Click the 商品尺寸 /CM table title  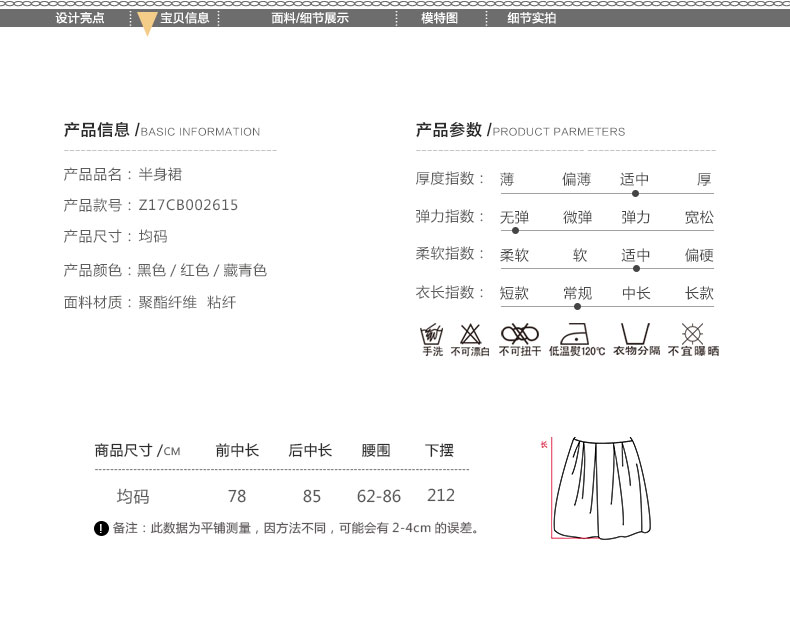point(137,450)
